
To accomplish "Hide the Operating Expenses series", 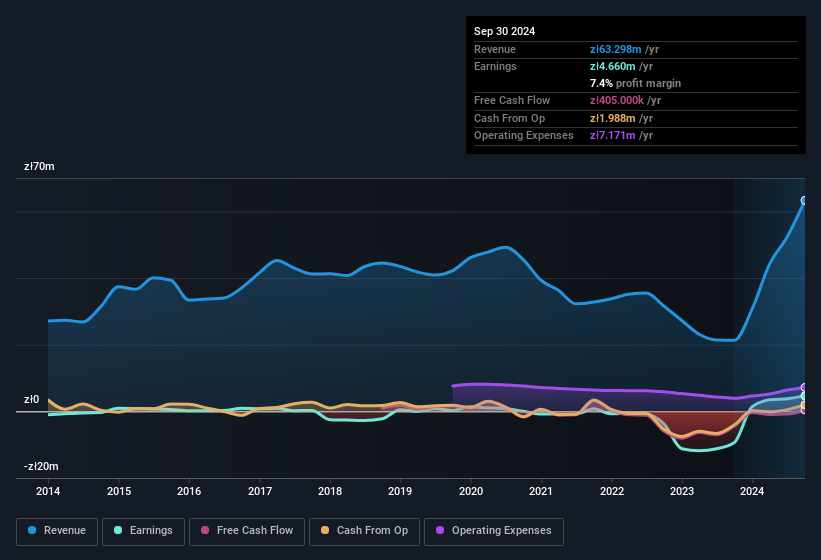I will (x=494, y=531).
